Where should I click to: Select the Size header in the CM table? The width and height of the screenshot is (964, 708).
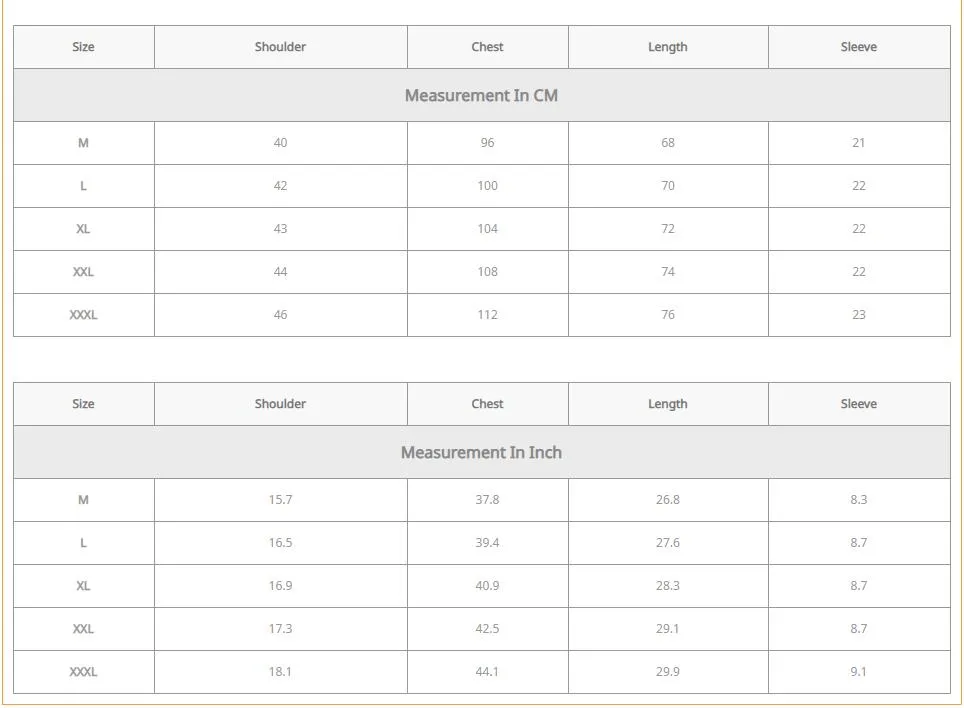(x=83, y=47)
